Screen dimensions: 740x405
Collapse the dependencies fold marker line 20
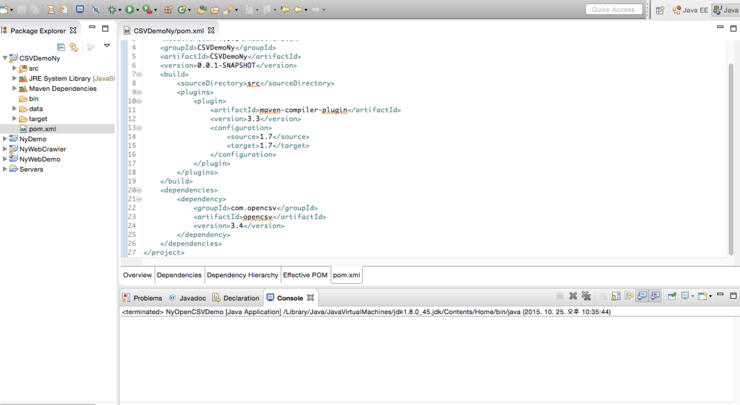point(139,190)
